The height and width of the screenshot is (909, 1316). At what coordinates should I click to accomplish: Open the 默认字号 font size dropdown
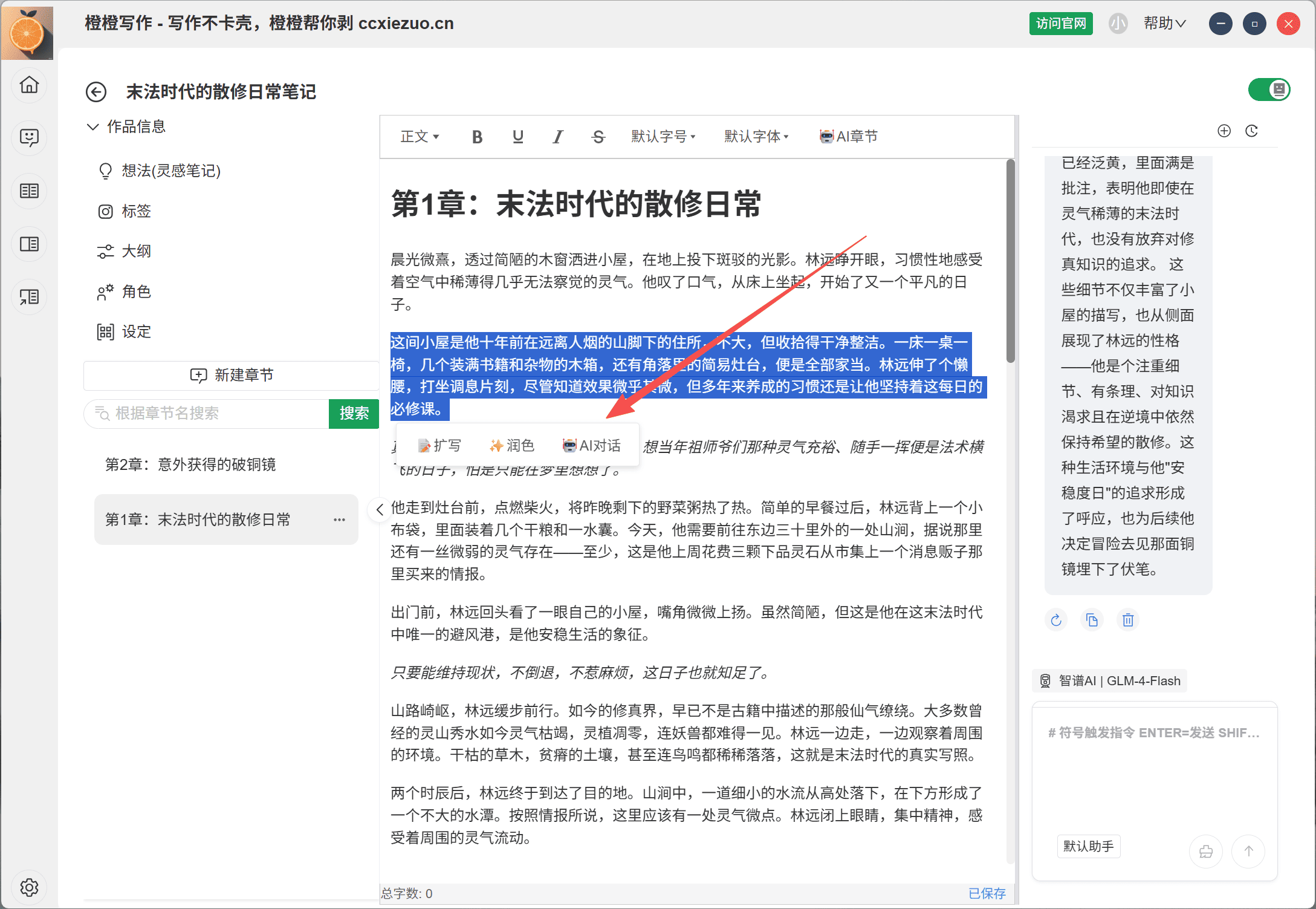pyautogui.click(x=663, y=137)
